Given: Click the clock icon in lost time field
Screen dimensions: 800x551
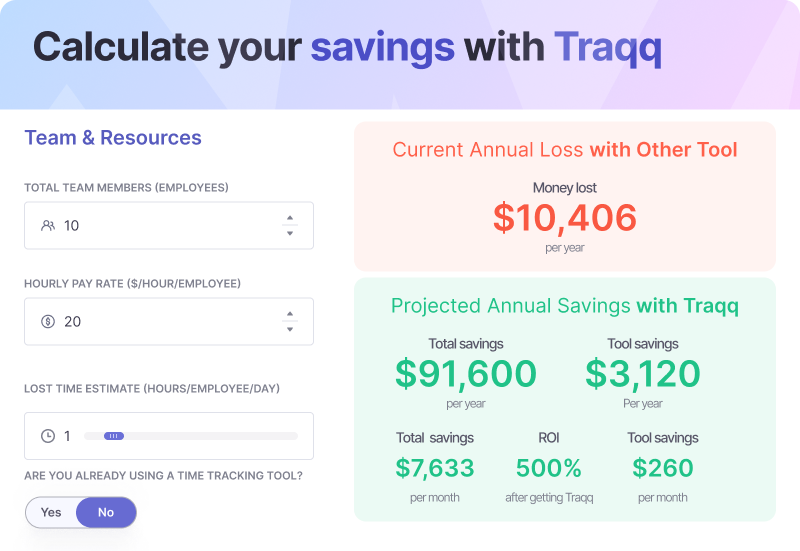Looking at the screenshot, I should (47, 436).
